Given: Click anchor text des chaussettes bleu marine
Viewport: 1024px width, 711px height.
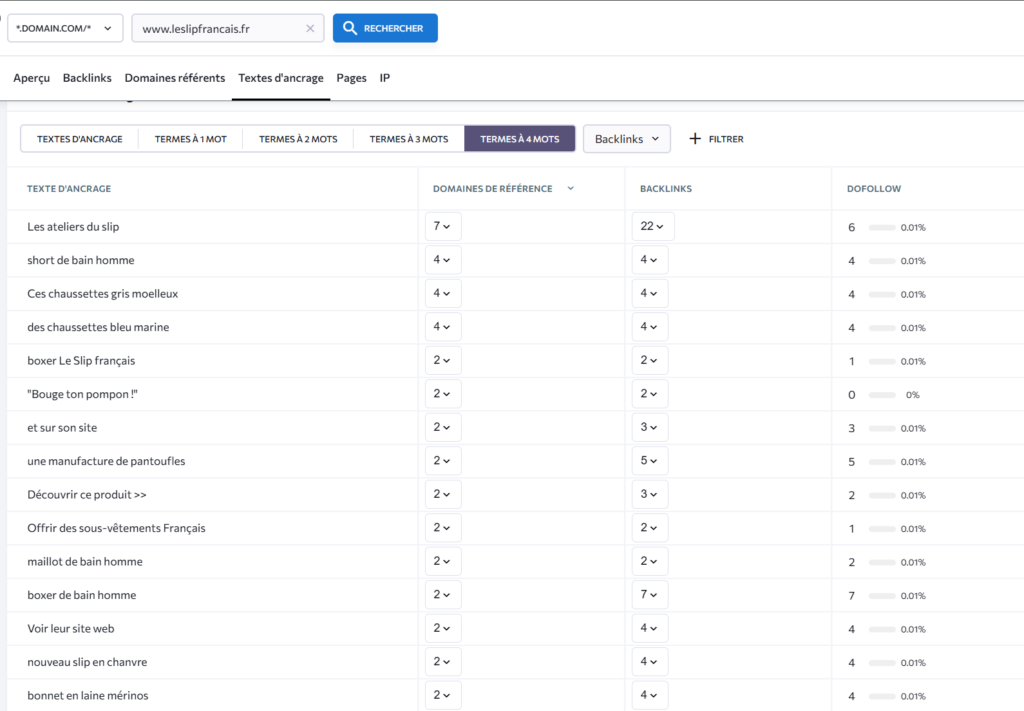Looking at the screenshot, I should pos(98,327).
